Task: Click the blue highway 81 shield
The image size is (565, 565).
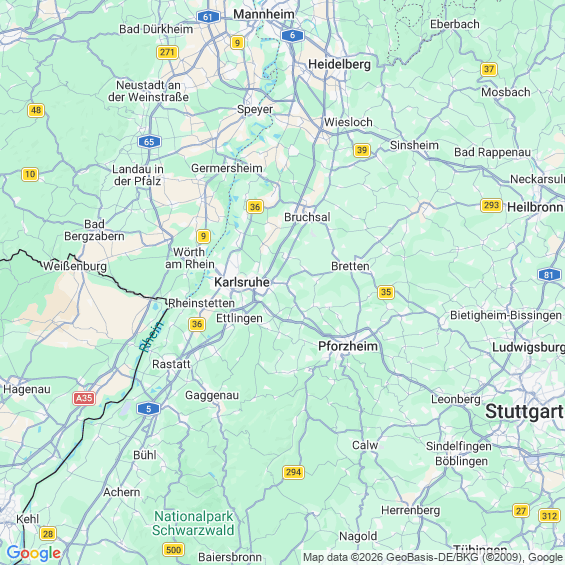Action: pos(549,275)
